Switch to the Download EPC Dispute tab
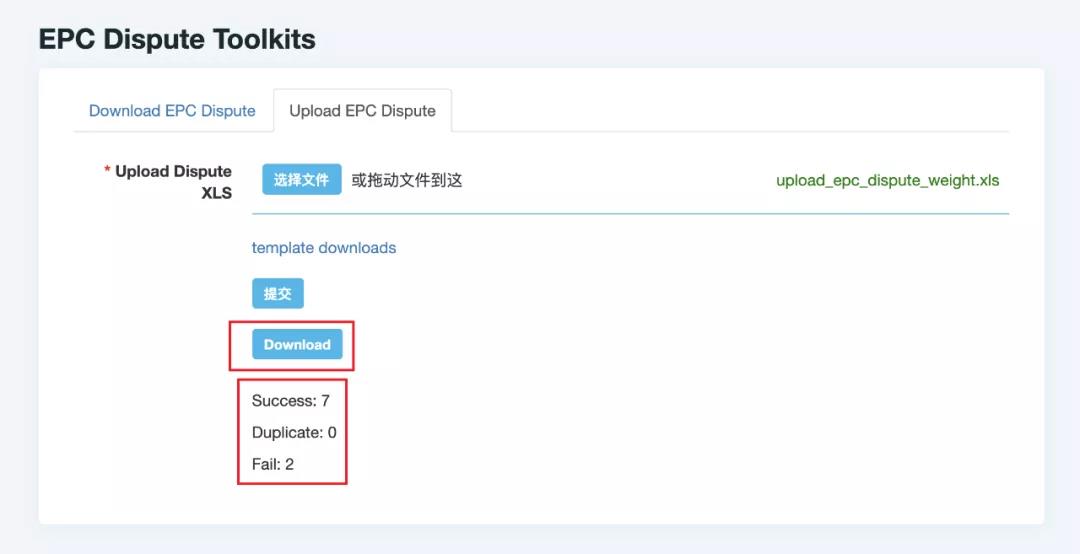The width and height of the screenshot is (1080, 554). [x=172, y=111]
